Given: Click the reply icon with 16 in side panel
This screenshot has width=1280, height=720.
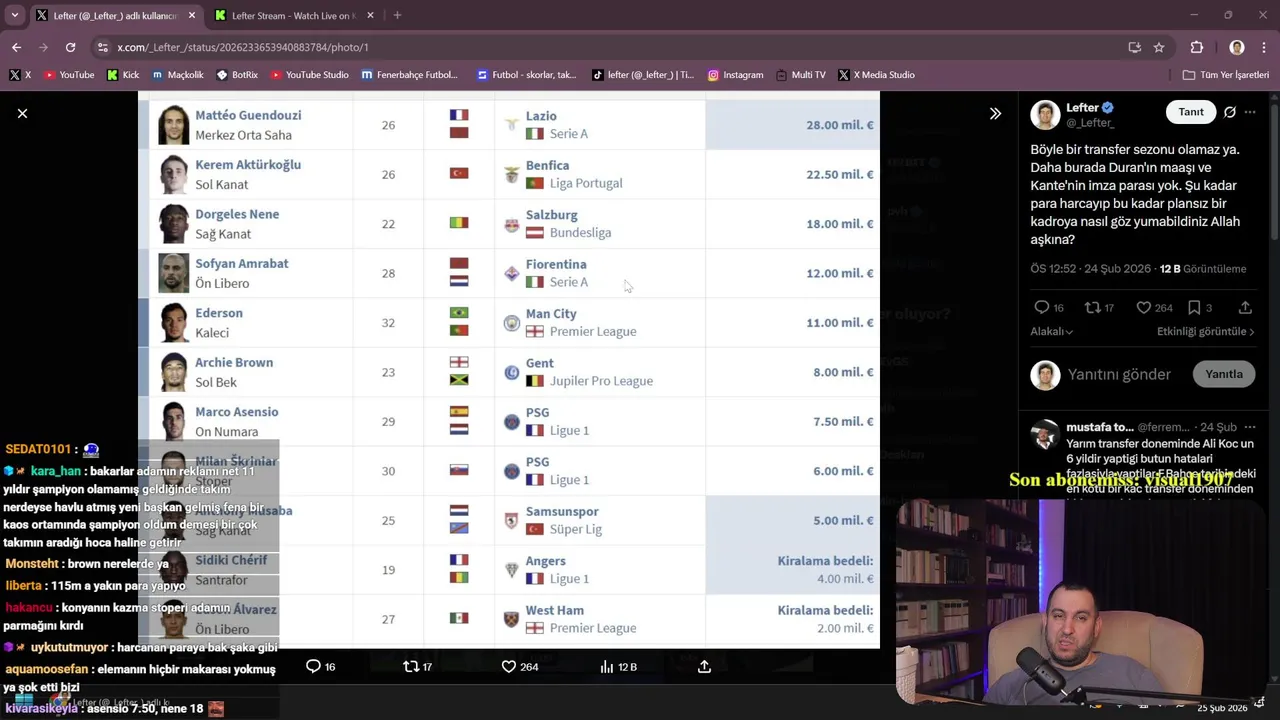Looking at the screenshot, I should click(x=1042, y=308).
